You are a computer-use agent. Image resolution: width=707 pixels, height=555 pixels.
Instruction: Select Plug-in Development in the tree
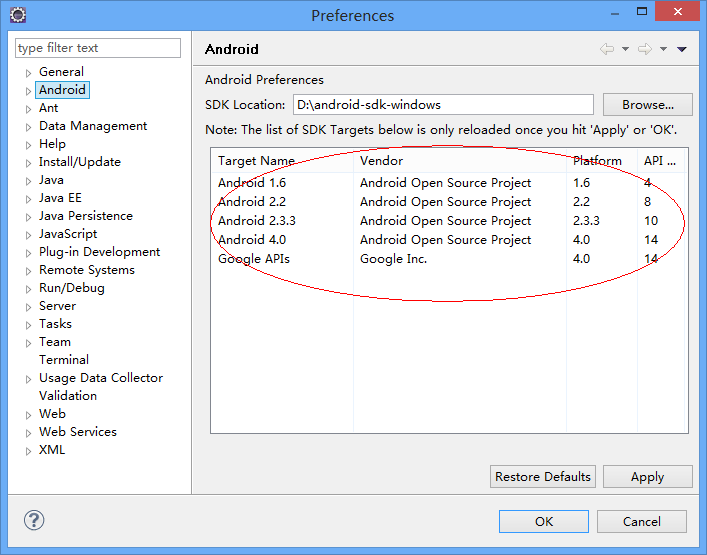pos(99,252)
